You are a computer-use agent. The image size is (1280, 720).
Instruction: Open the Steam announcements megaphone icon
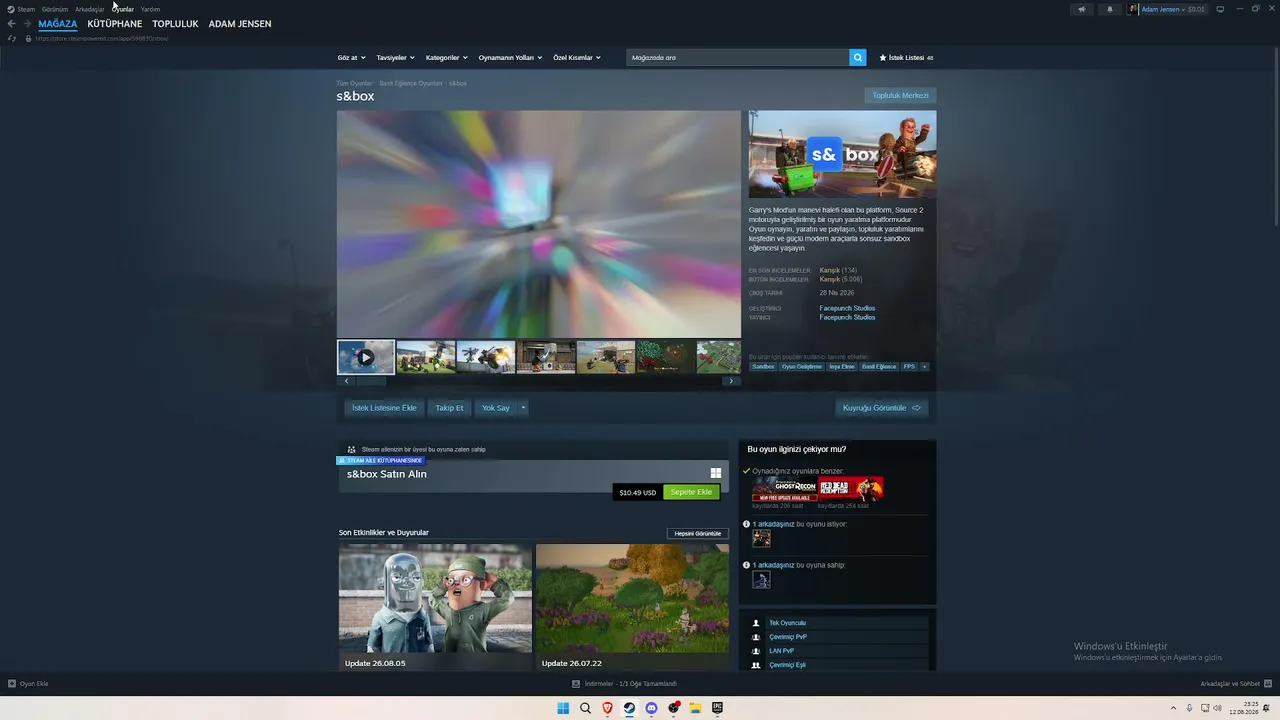tap(1081, 9)
